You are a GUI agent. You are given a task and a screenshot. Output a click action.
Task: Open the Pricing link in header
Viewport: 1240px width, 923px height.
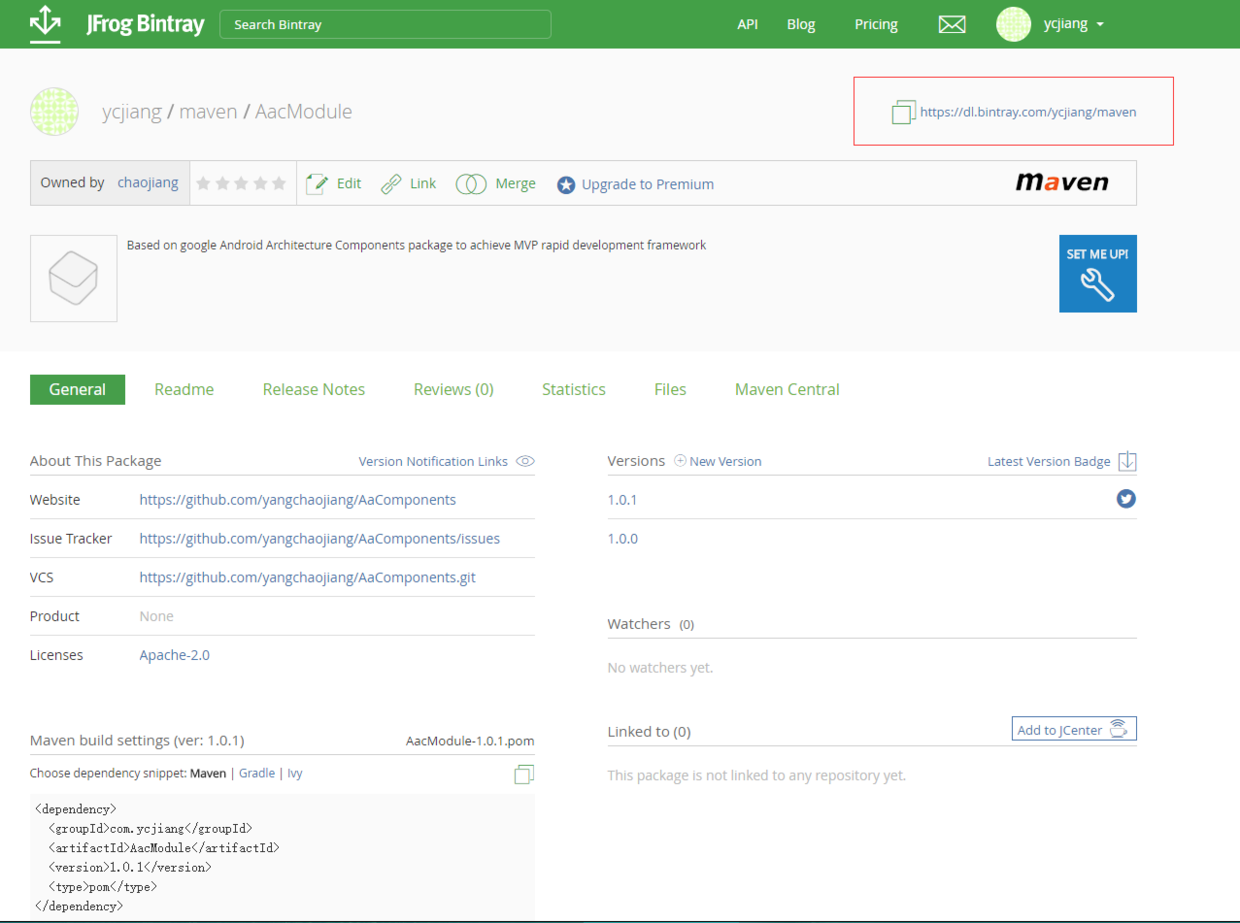tap(876, 24)
